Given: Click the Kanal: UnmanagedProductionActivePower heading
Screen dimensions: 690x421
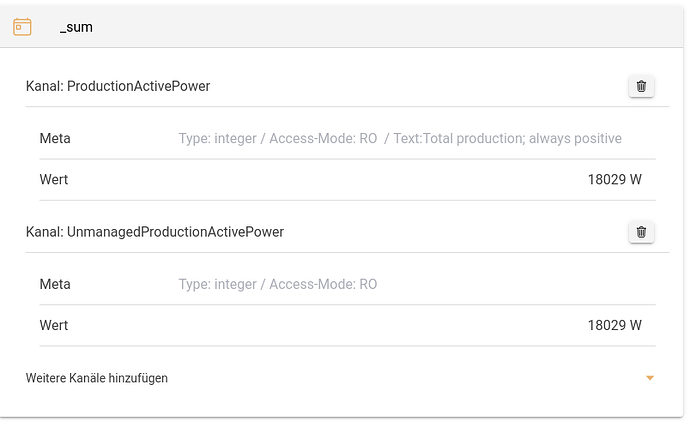Looking at the screenshot, I should point(155,232).
